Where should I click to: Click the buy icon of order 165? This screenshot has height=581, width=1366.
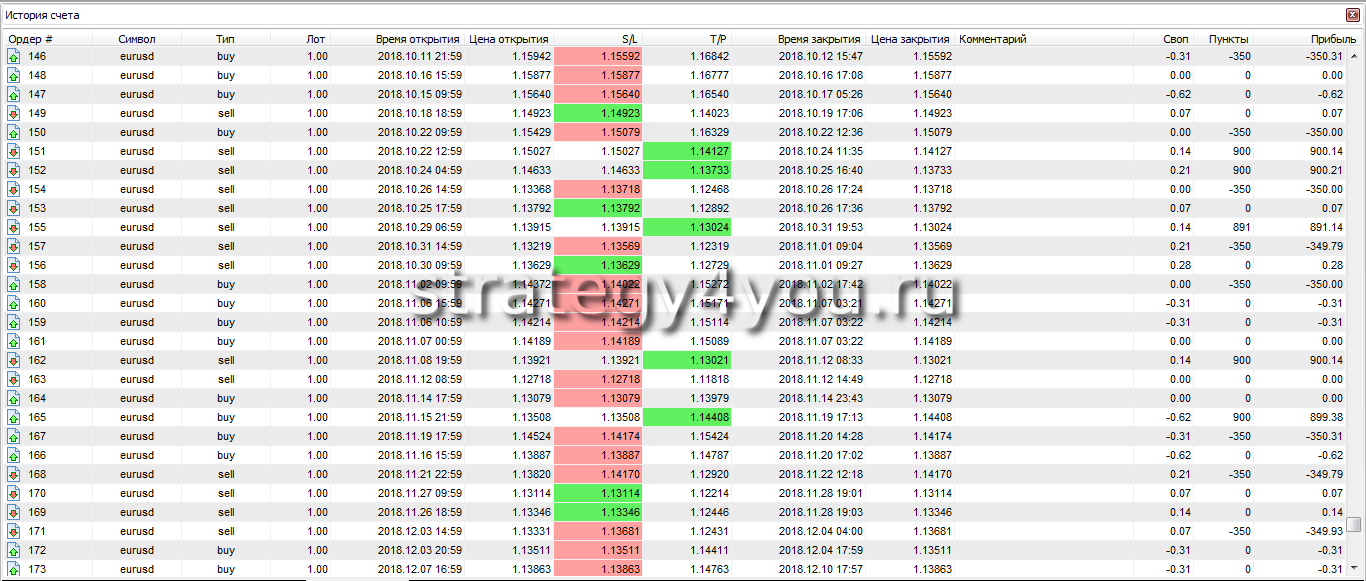point(14,417)
